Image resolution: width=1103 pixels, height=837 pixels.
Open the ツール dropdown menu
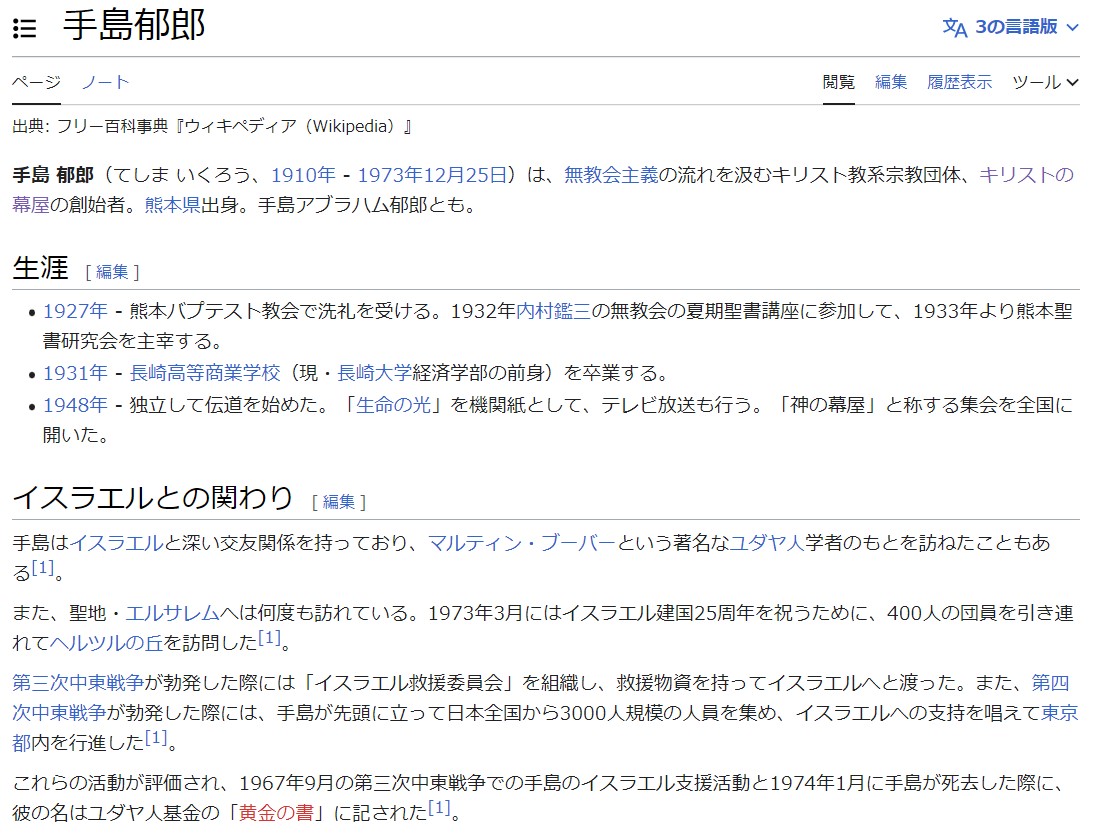tap(1045, 82)
